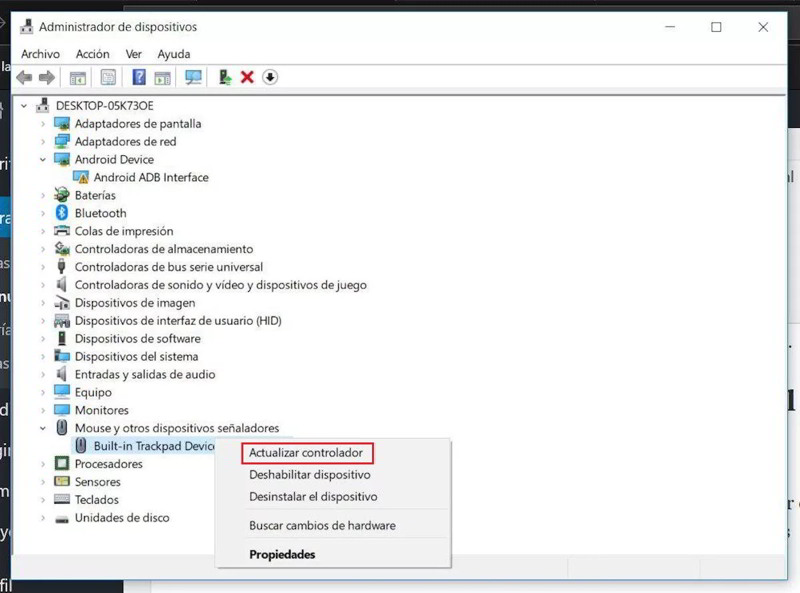
Task: Click the back arrow toolbar icon
Action: (x=24, y=77)
